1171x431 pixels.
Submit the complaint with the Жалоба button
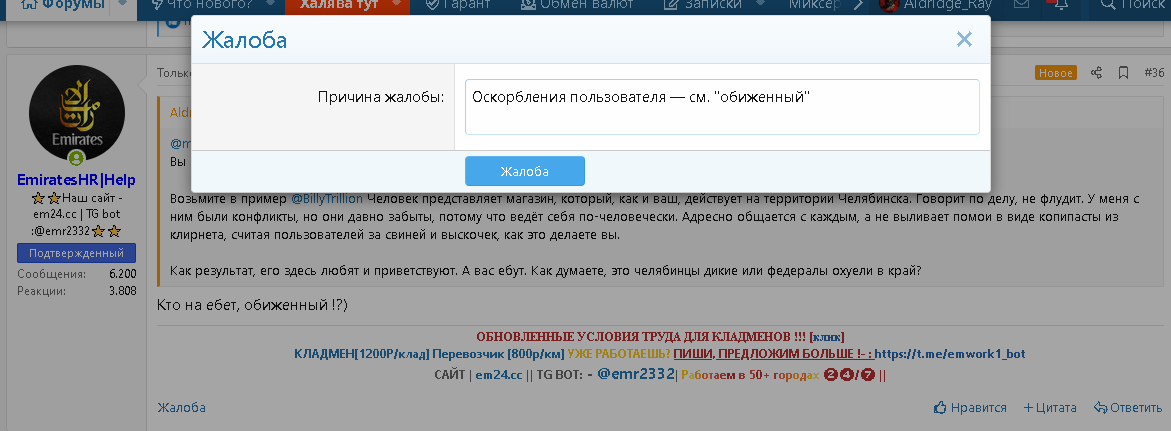coord(524,171)
